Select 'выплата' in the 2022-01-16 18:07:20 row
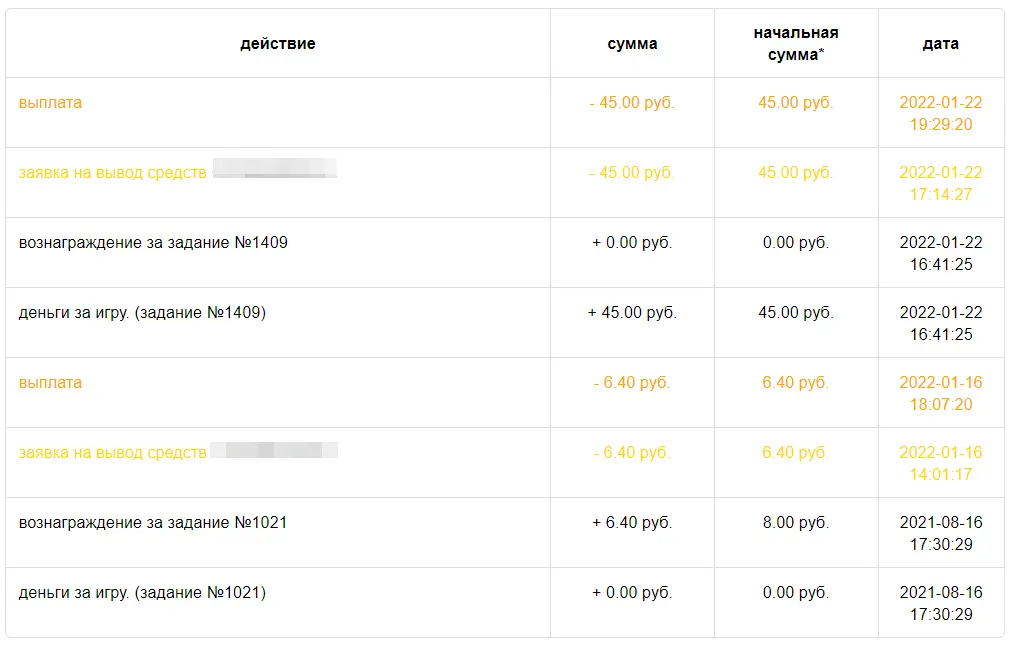Image resolution: width=1029 pixels, height=664 pixels. (x=51, y=383)
